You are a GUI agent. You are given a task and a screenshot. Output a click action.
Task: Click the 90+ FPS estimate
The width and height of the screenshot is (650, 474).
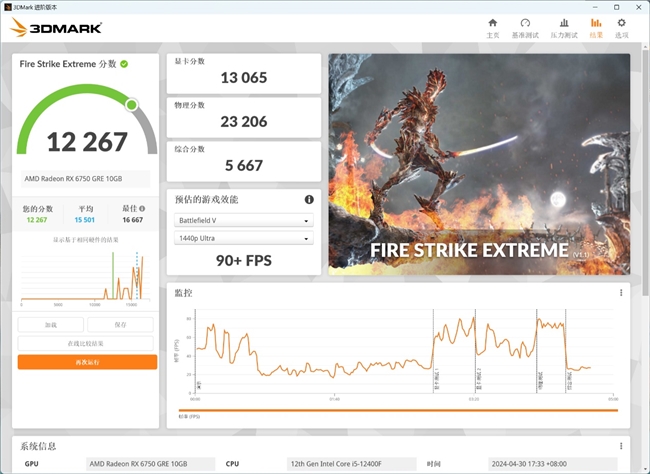click(x=244, y=260)
